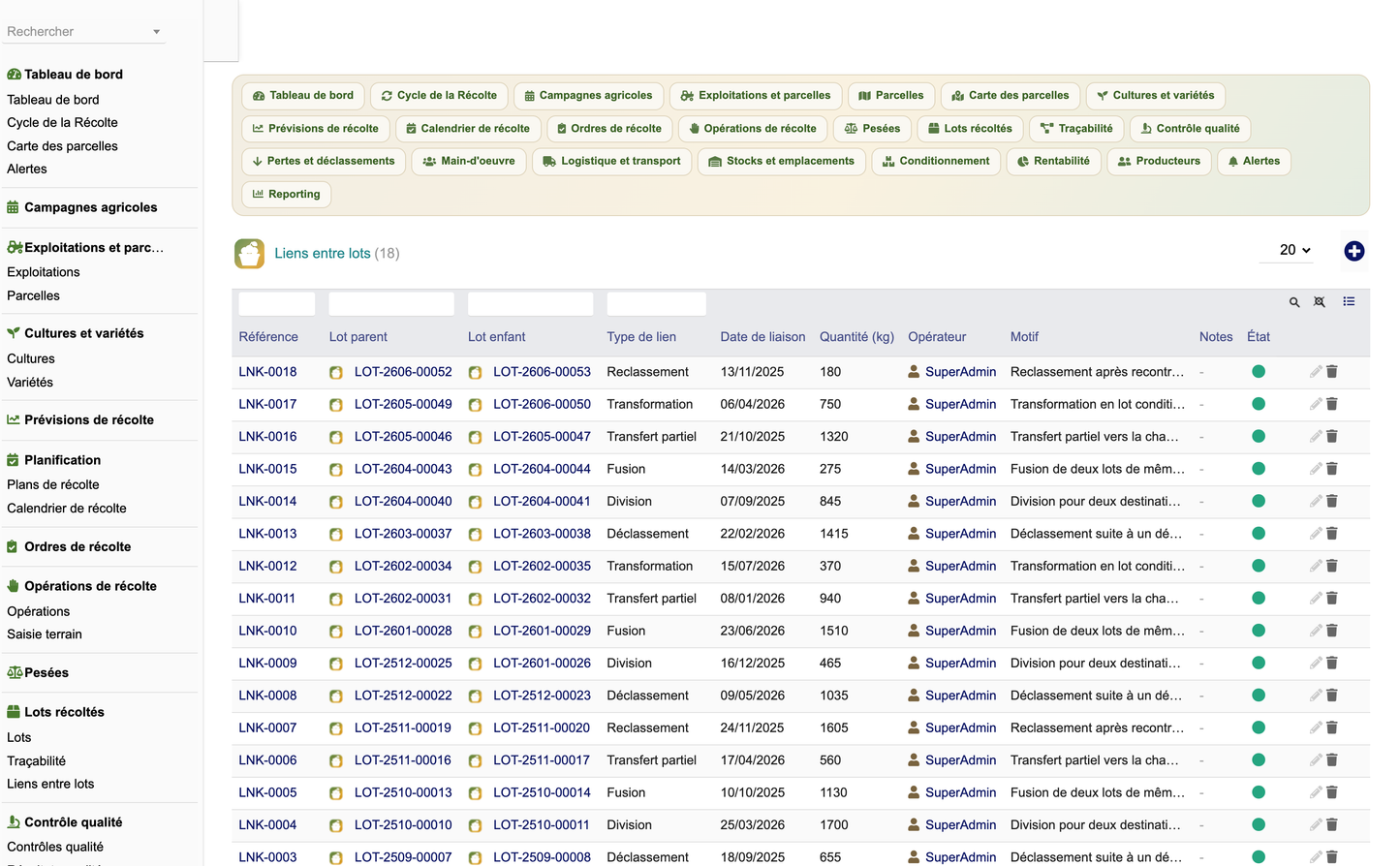Open Stocks et emplacements tab
This screenshot has width=1400, height=866.
[x=781, y=162]
